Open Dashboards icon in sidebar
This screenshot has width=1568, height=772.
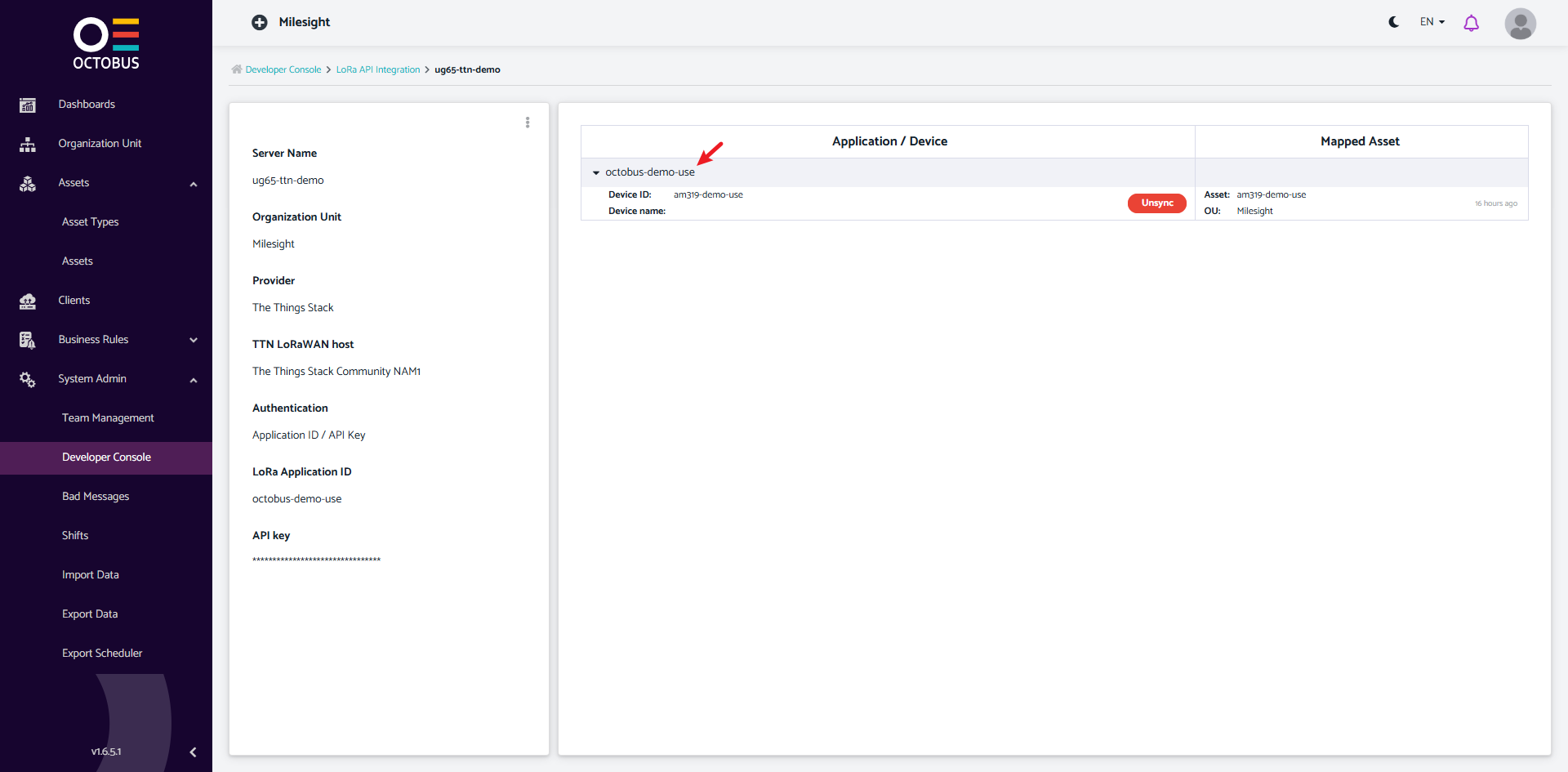click(28, 105)
